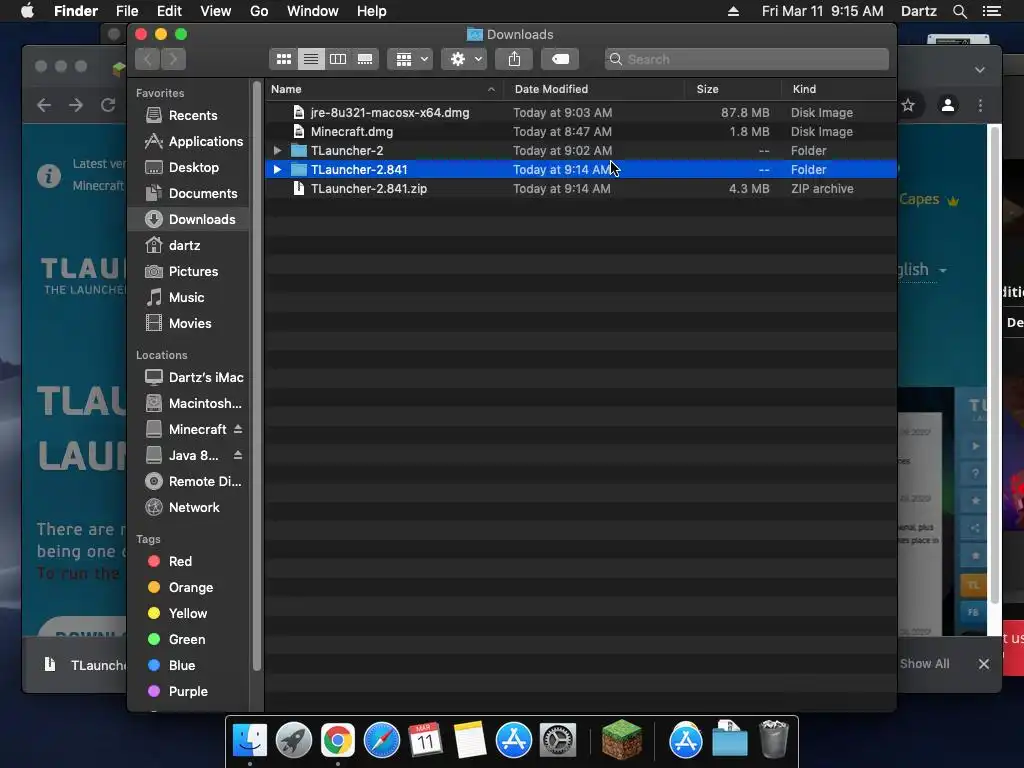The height and width of the screenshot is (768, 1024).
Task: Open Spotlight search in menu bar
Action: point(959,11)
